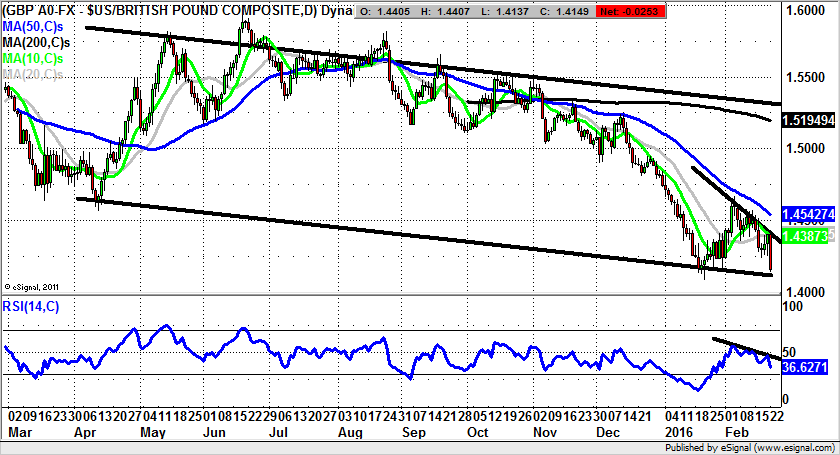Click the eSignal 2011 copyright mark
Image resolution: width=840 pixels, height=455 pixels.
(x=32, y=286)
